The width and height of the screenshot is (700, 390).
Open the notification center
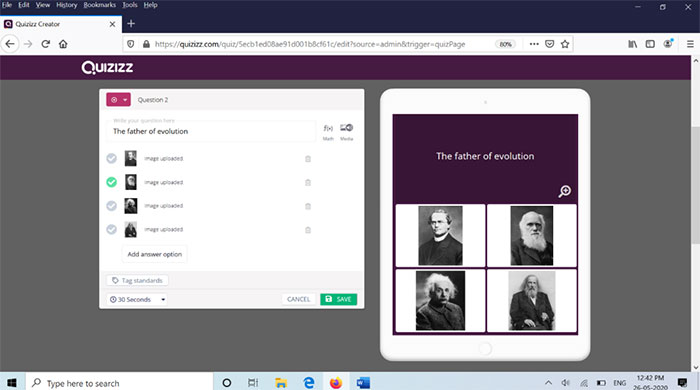(x=682, y=382)
